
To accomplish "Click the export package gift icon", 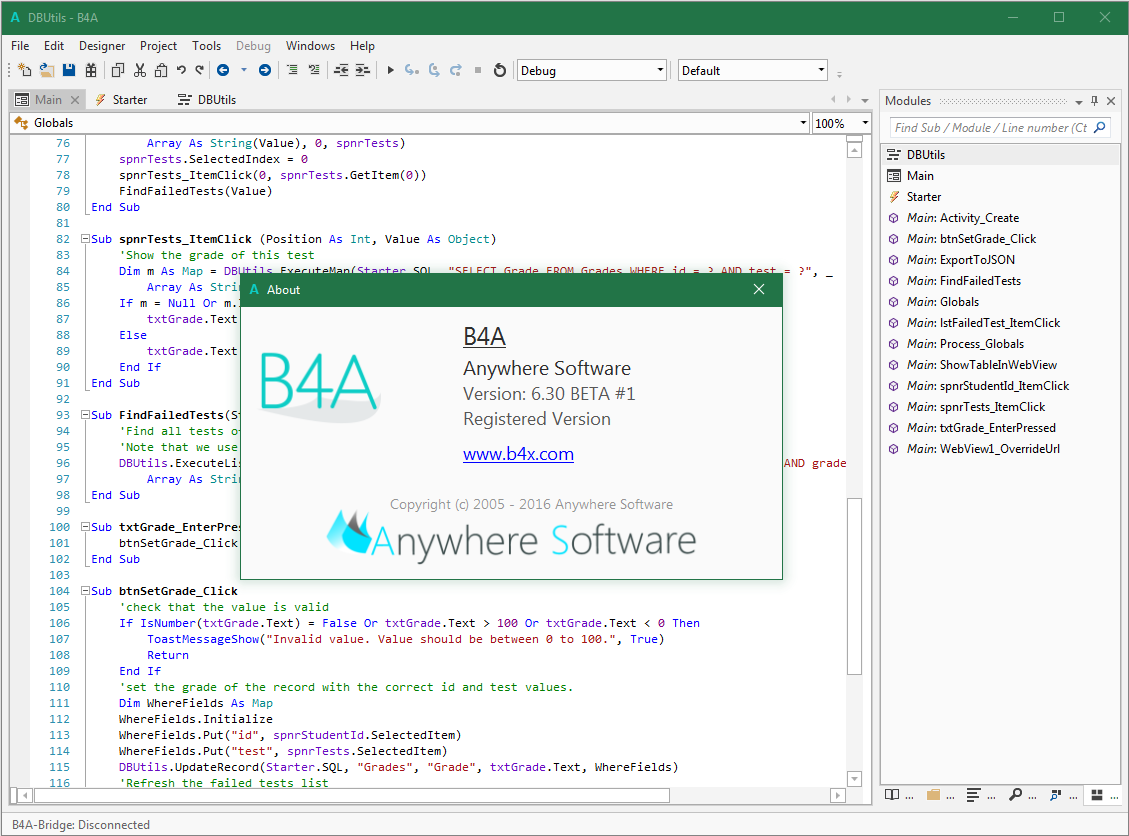I will tap(91, 70).
